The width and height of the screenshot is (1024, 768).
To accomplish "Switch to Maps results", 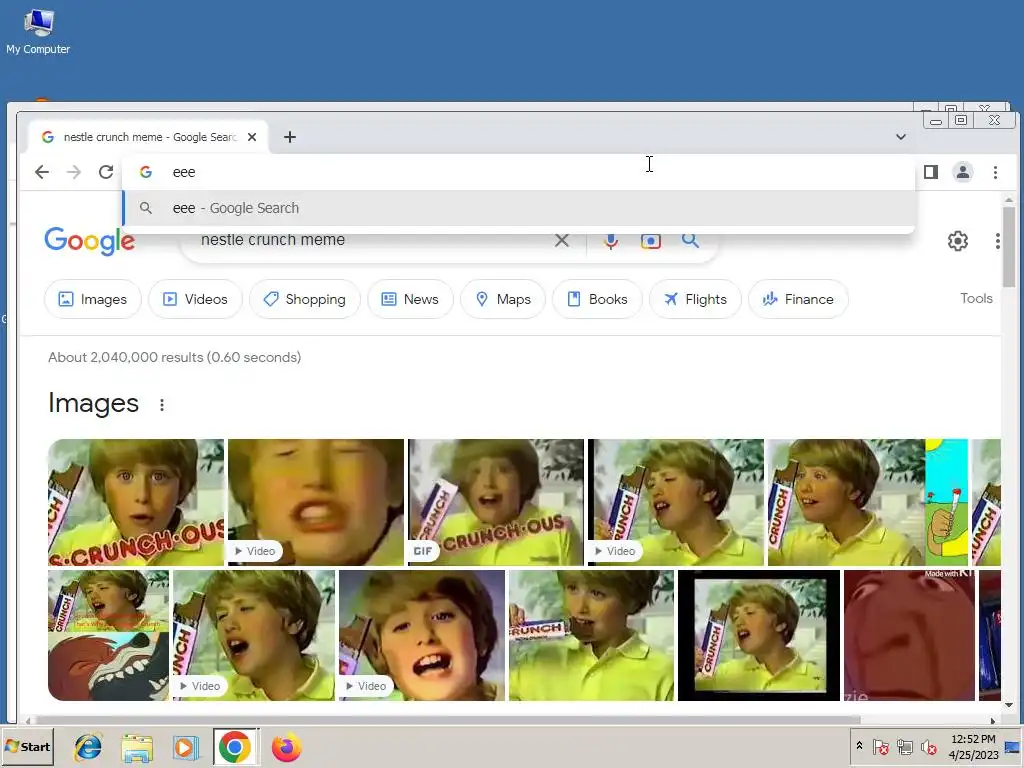I will tap(503, 299).
